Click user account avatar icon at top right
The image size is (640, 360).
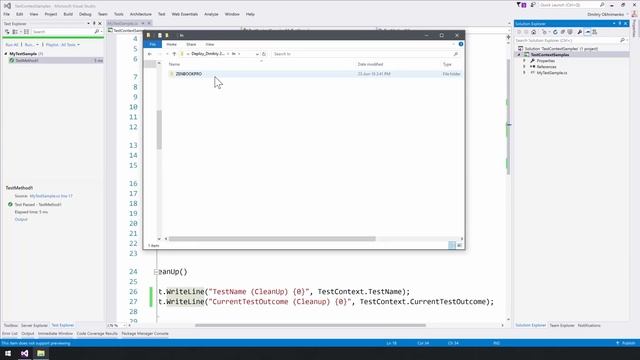pos(634,14)
